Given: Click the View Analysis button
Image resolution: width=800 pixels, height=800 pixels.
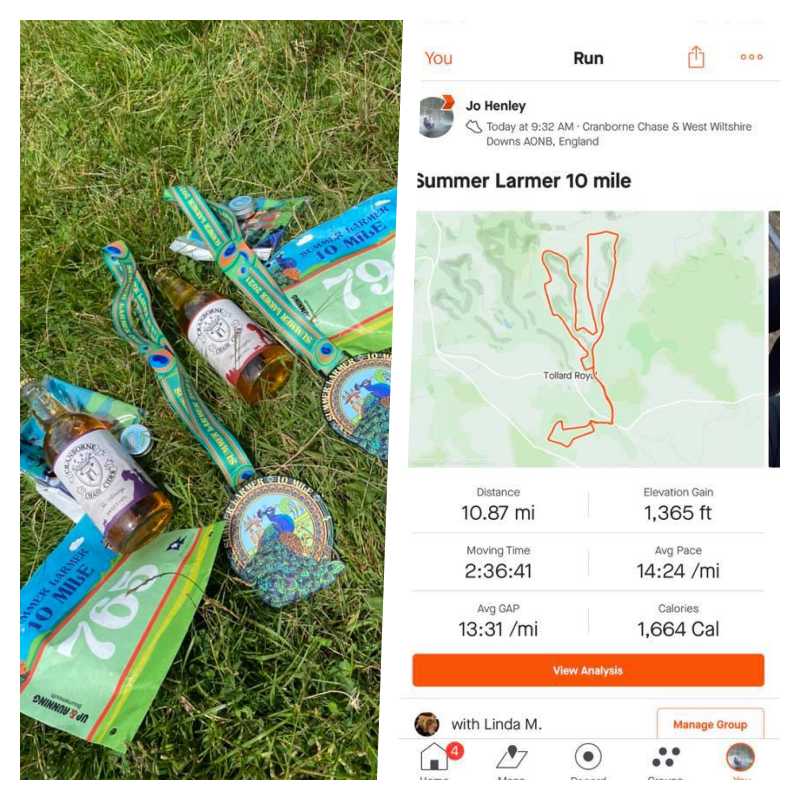Looking at the screenshot, I should coord(588,670).
